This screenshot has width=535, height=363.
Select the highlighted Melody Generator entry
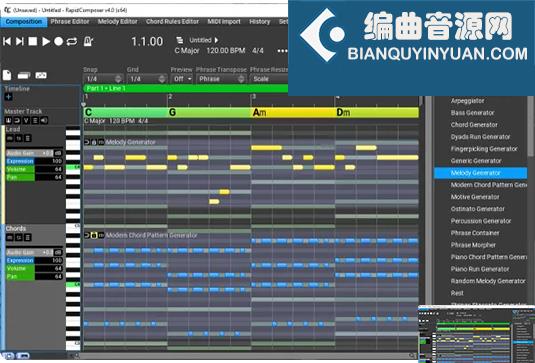point(480,173)
